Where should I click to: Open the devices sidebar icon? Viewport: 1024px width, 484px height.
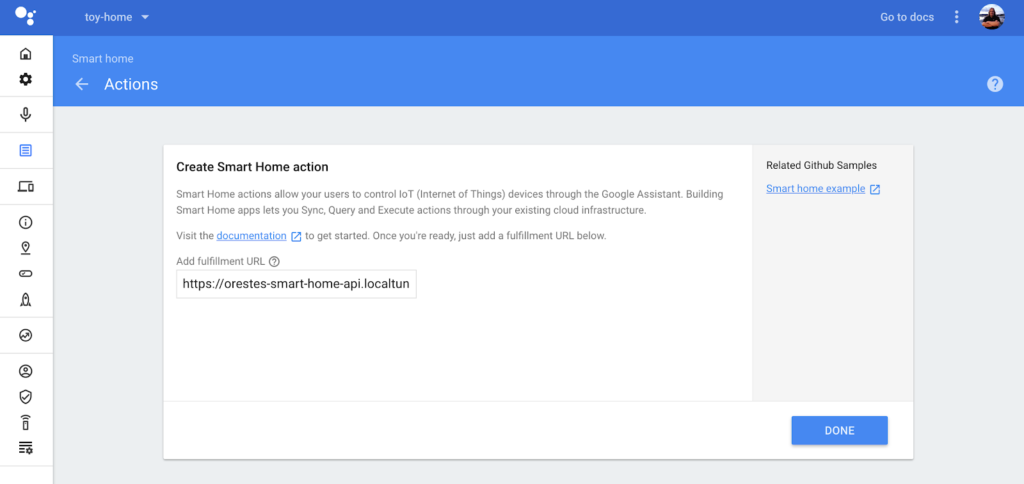point(25,187)
